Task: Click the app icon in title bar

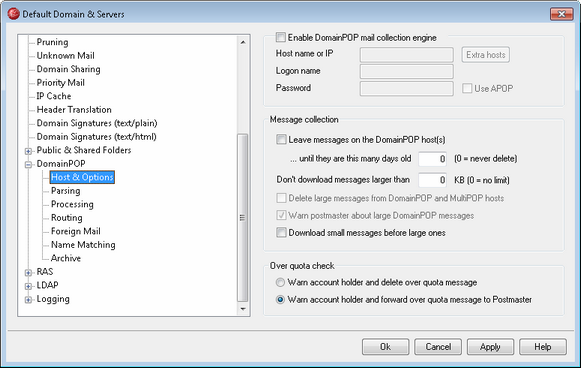Action: coord(14,14)
